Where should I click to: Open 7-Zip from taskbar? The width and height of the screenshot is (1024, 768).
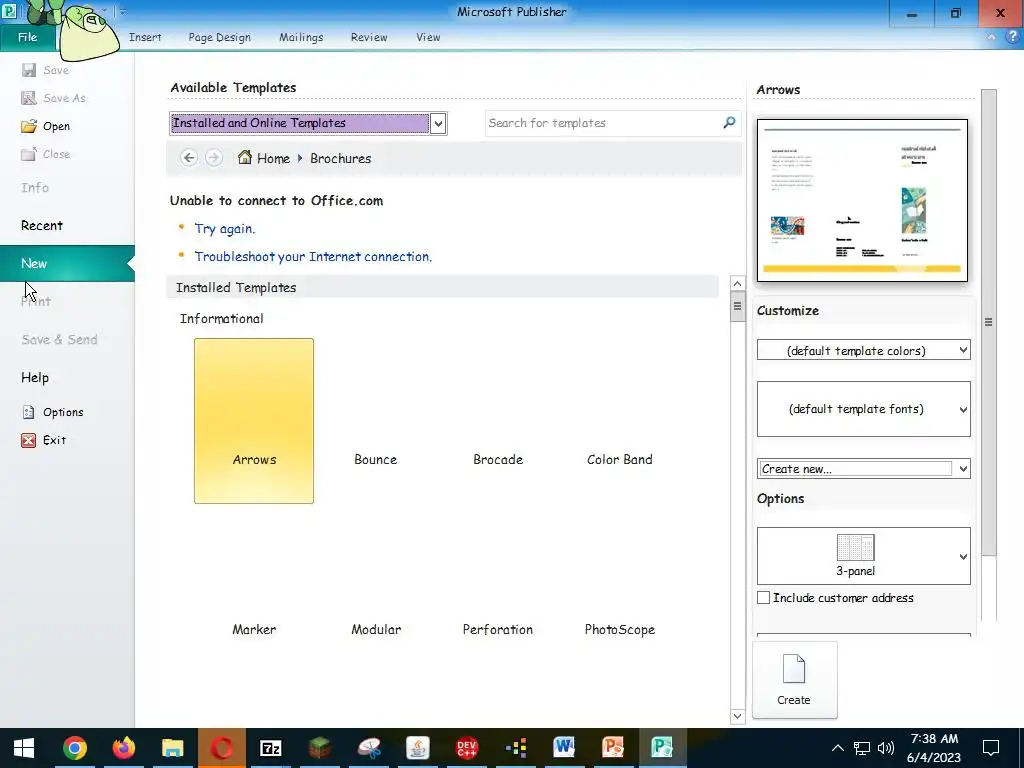(270, 748)
